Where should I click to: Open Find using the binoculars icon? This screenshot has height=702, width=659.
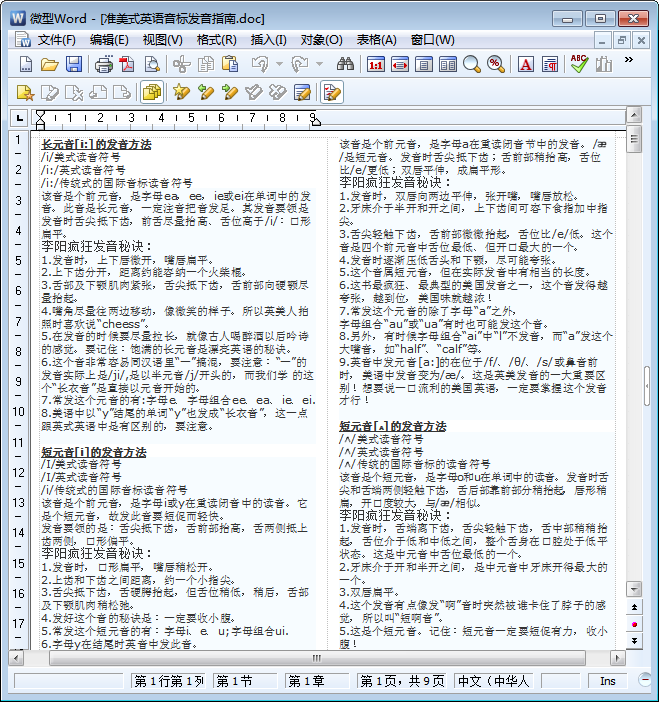(345, 64)
